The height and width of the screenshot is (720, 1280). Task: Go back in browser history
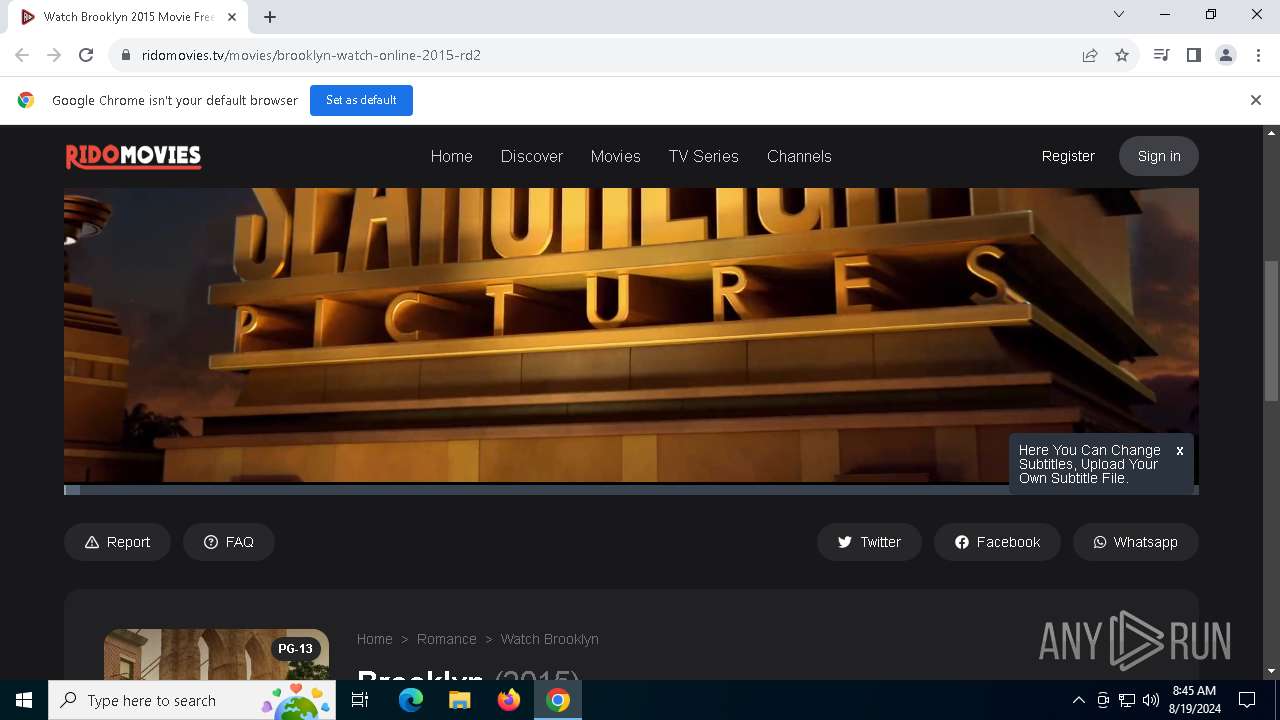pos(22,55)
